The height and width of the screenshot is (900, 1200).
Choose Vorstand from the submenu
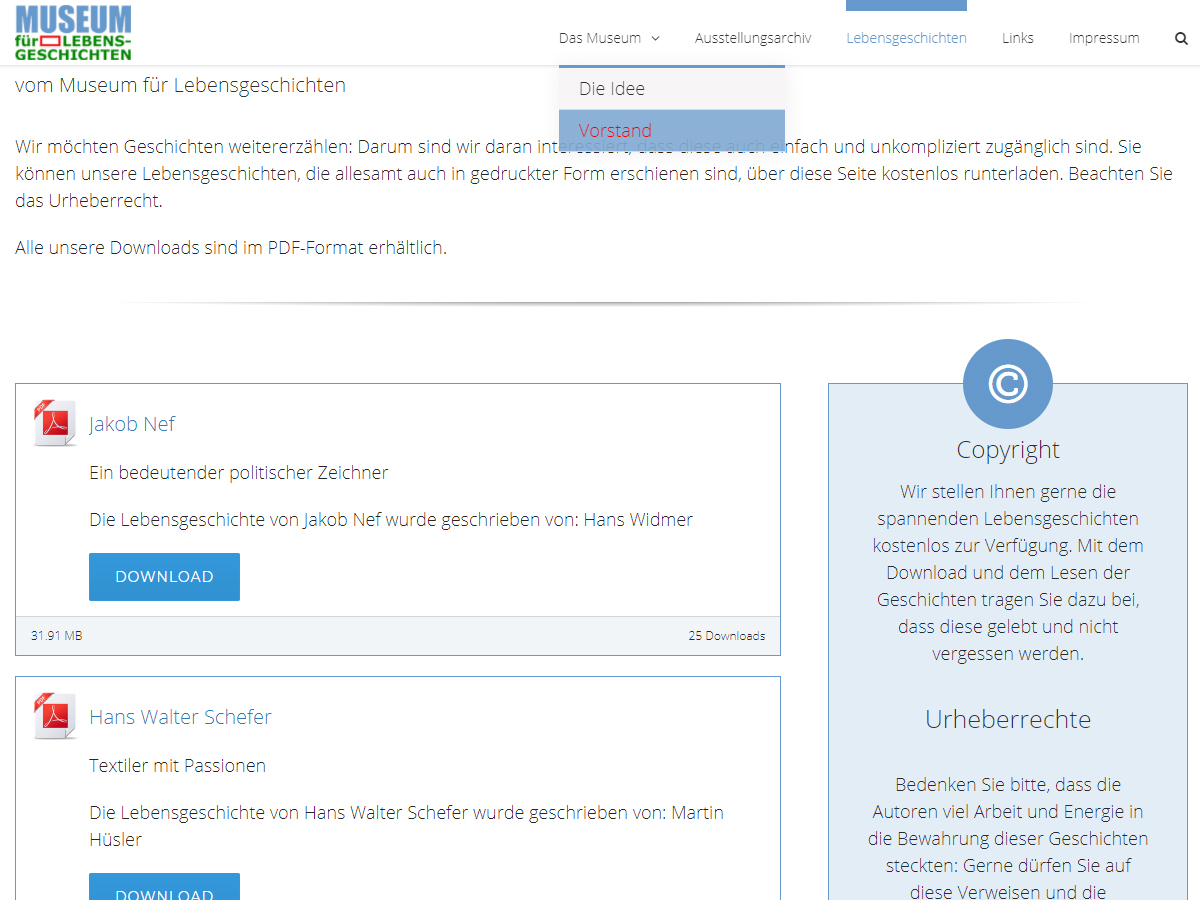tap(672, 130)
